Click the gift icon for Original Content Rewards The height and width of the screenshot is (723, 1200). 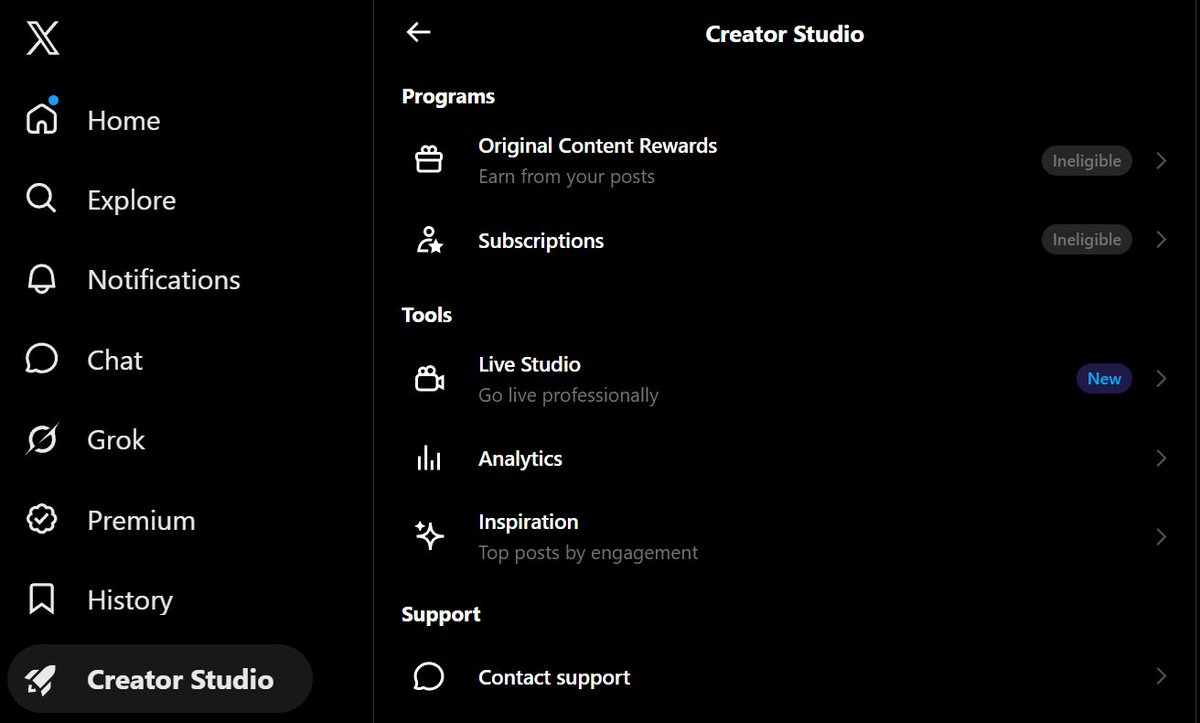click(x=429, y=160)
